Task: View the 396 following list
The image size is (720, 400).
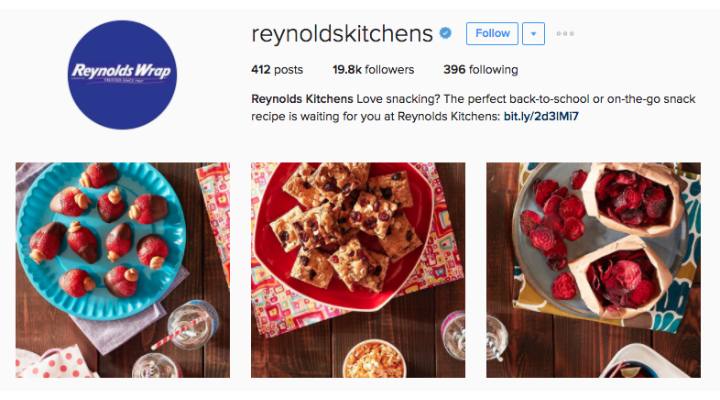Action: pos(481,70)
